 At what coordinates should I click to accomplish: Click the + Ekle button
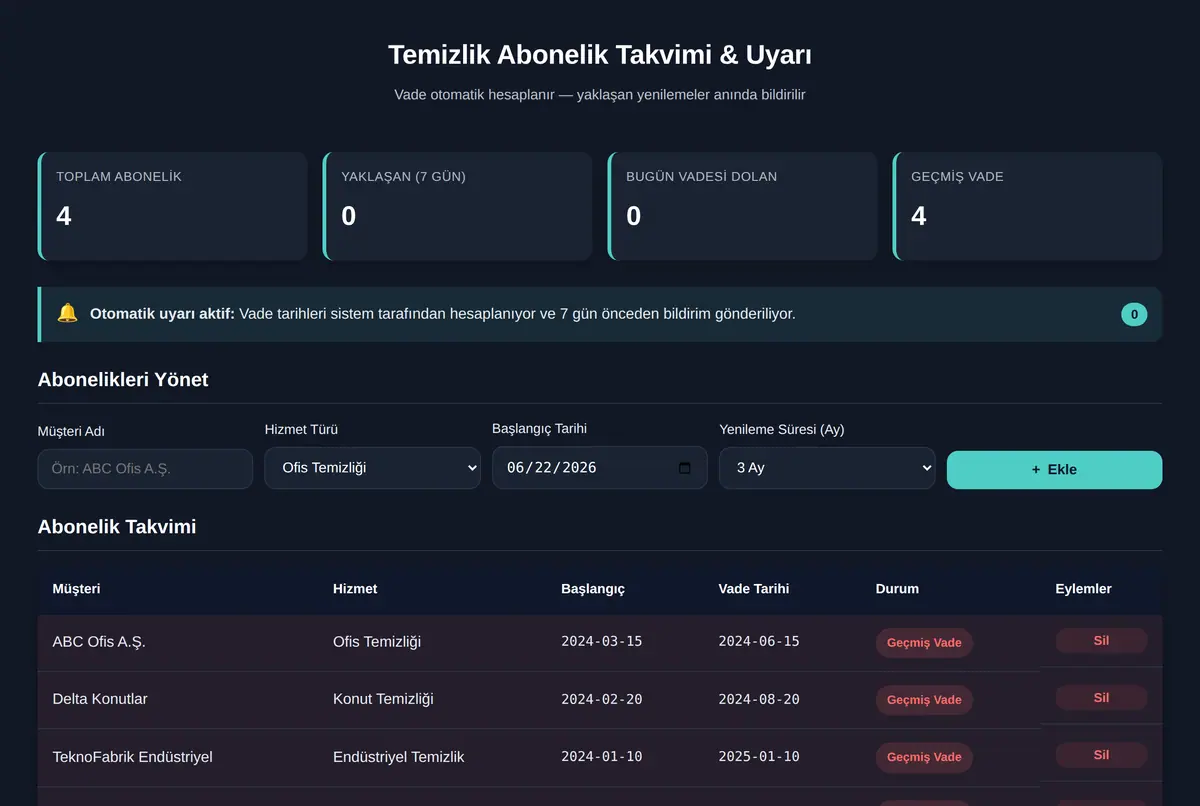pyautogui.click(x=1054, y=470)
